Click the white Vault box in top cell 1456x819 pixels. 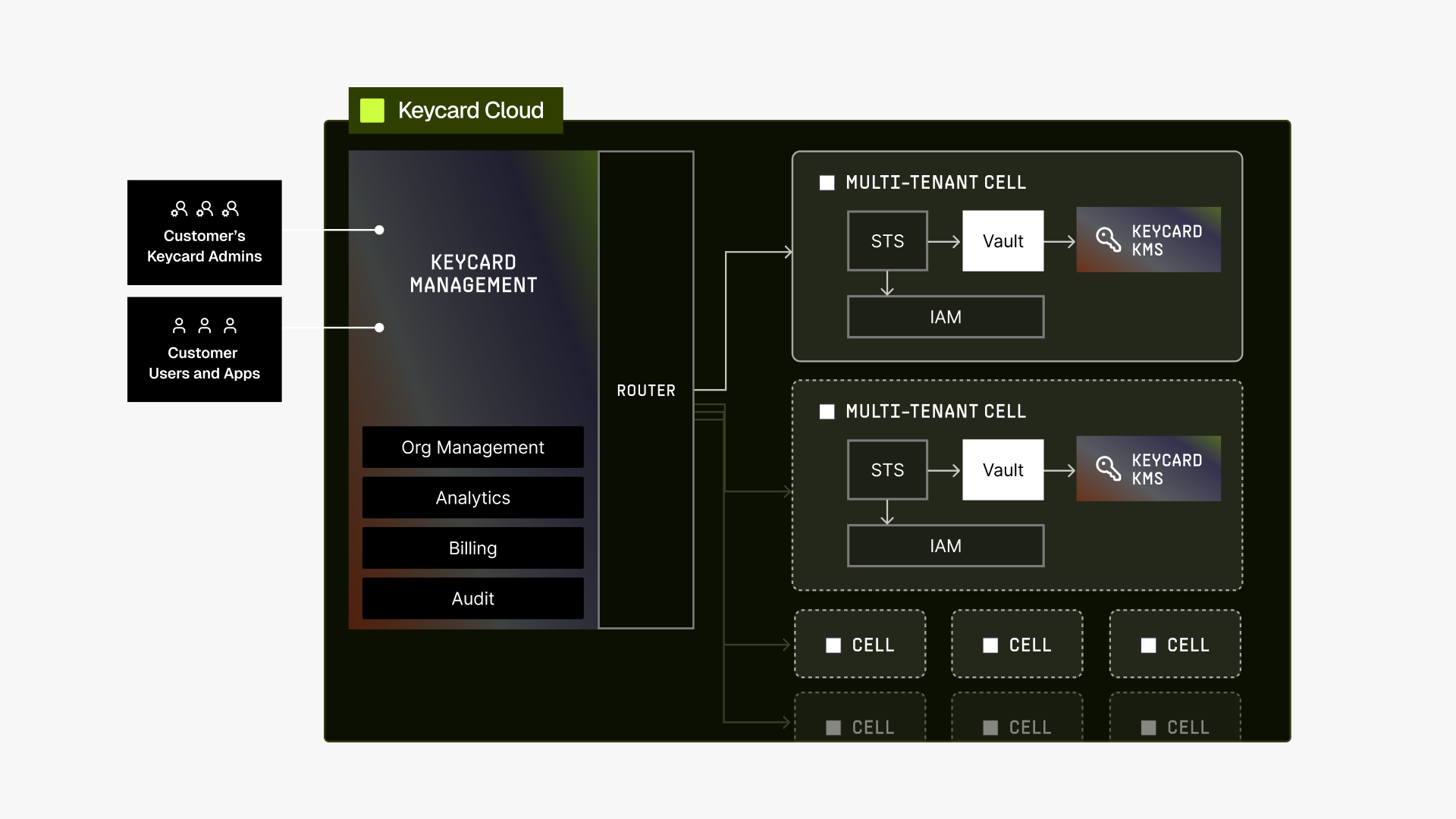(x=1003, y=240)
